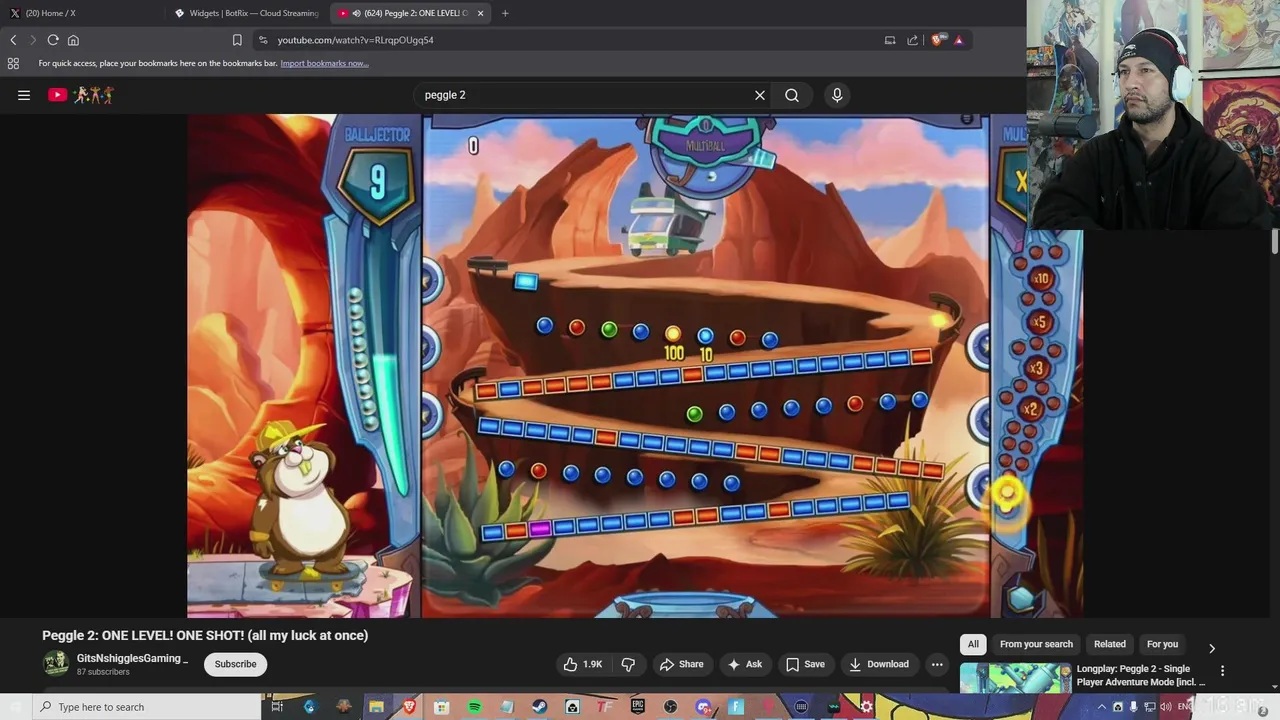
Task: Start voice search with the microphone
Action: (837, 95)
